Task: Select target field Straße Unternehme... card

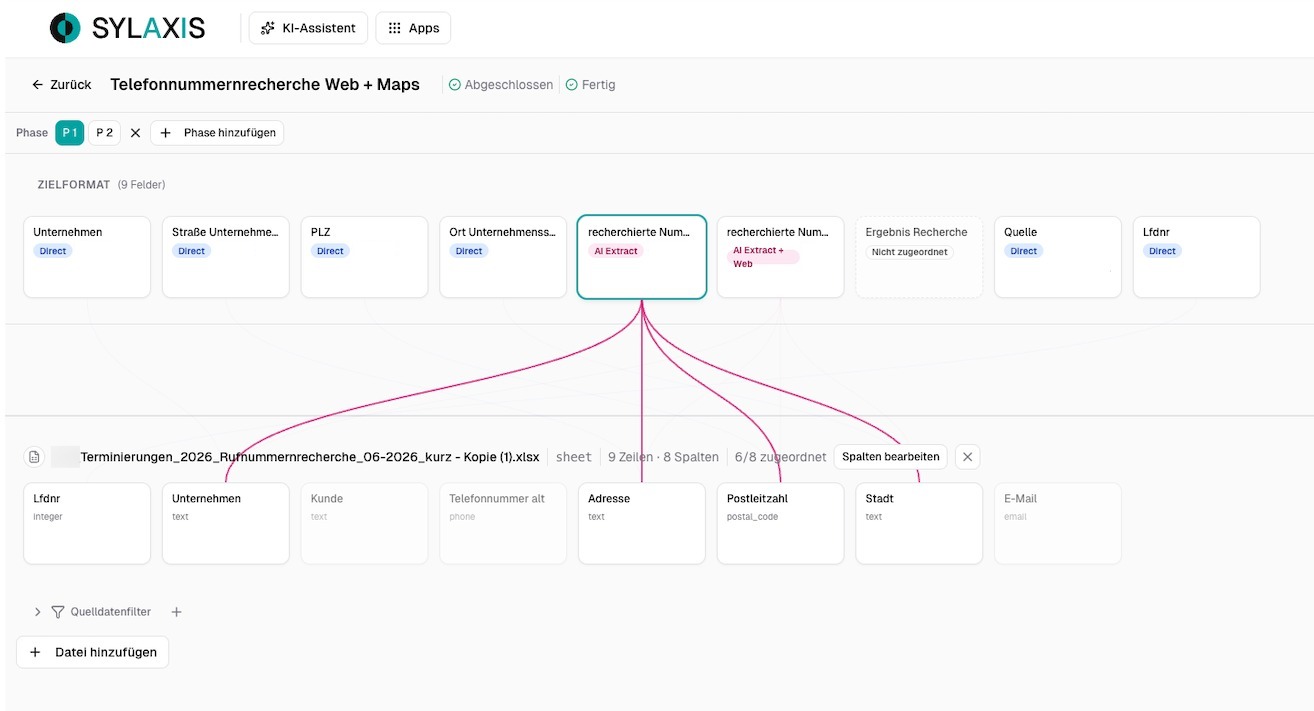Action: (x=226, y=257)
